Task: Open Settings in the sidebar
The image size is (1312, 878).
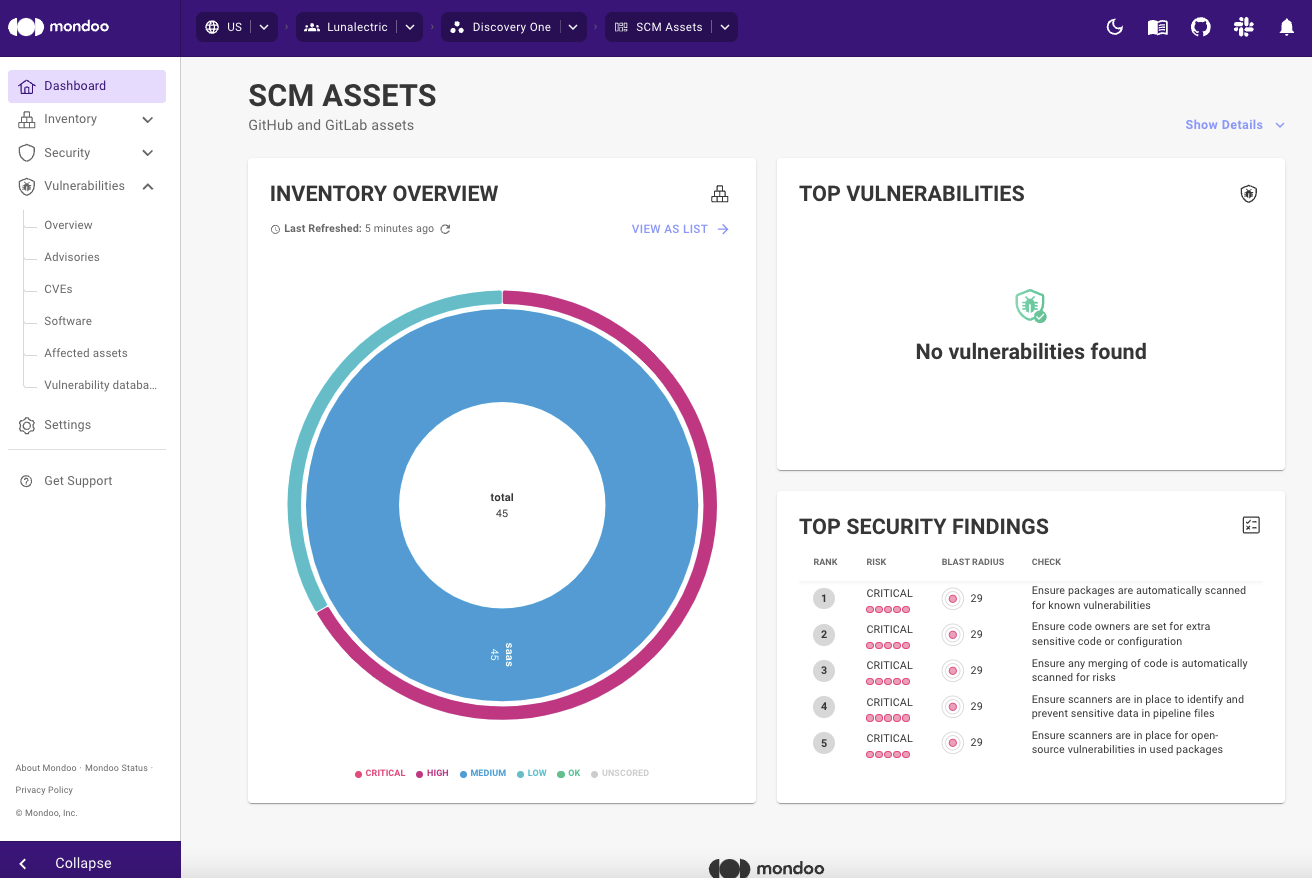Action: pos(68,425)
